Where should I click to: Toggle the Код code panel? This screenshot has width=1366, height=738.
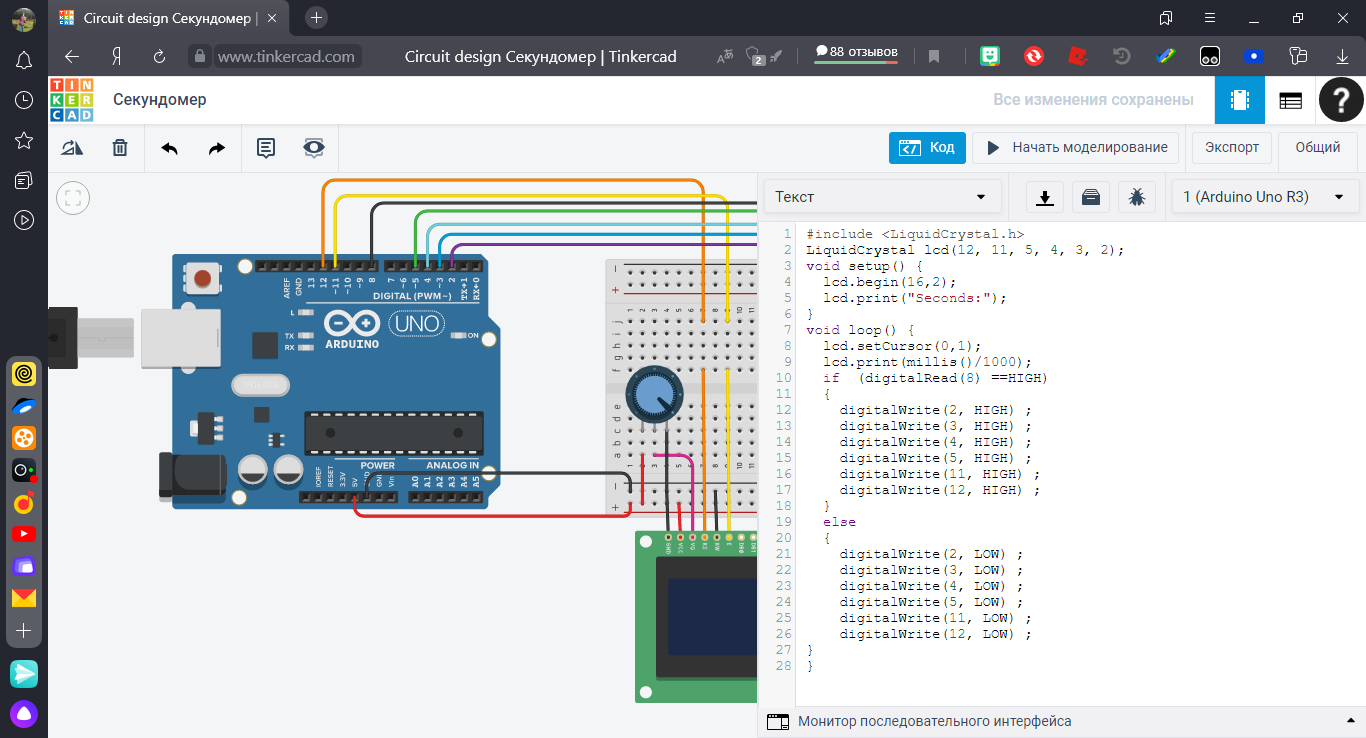tap(927, 147)
